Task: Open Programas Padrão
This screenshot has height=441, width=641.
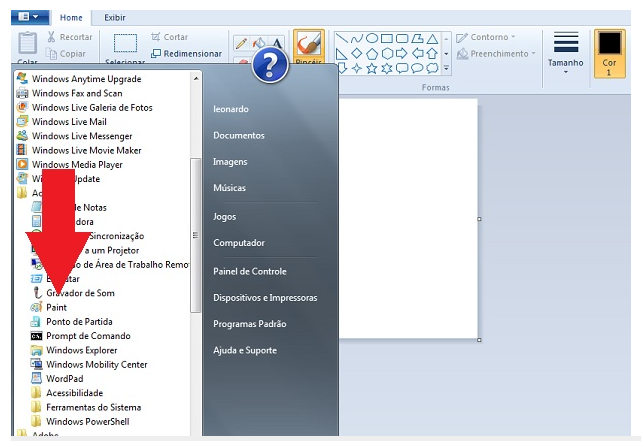Action: [x=250, y=324]
